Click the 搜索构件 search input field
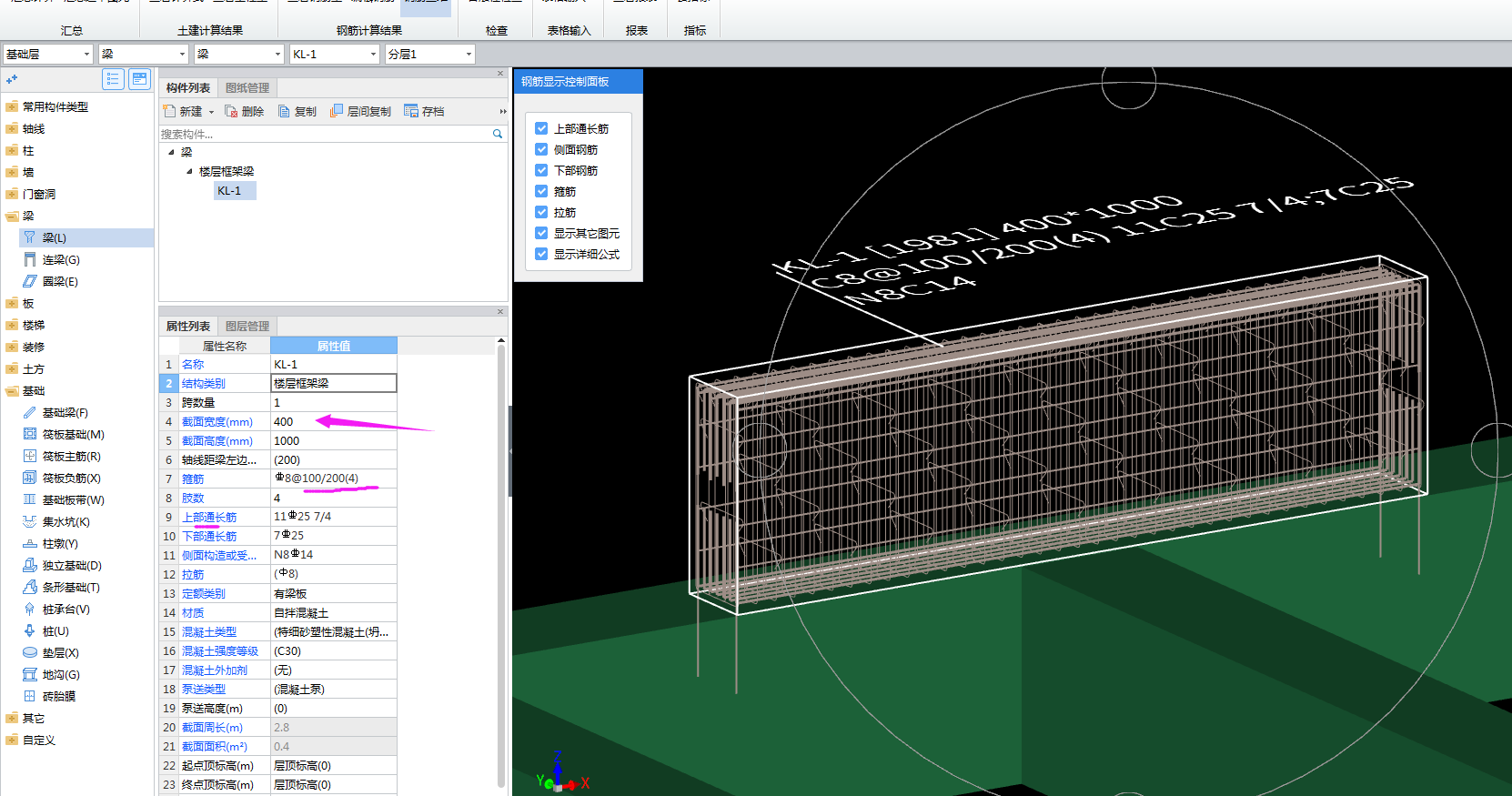This screenshot has width=1512, height=796. 325,134
